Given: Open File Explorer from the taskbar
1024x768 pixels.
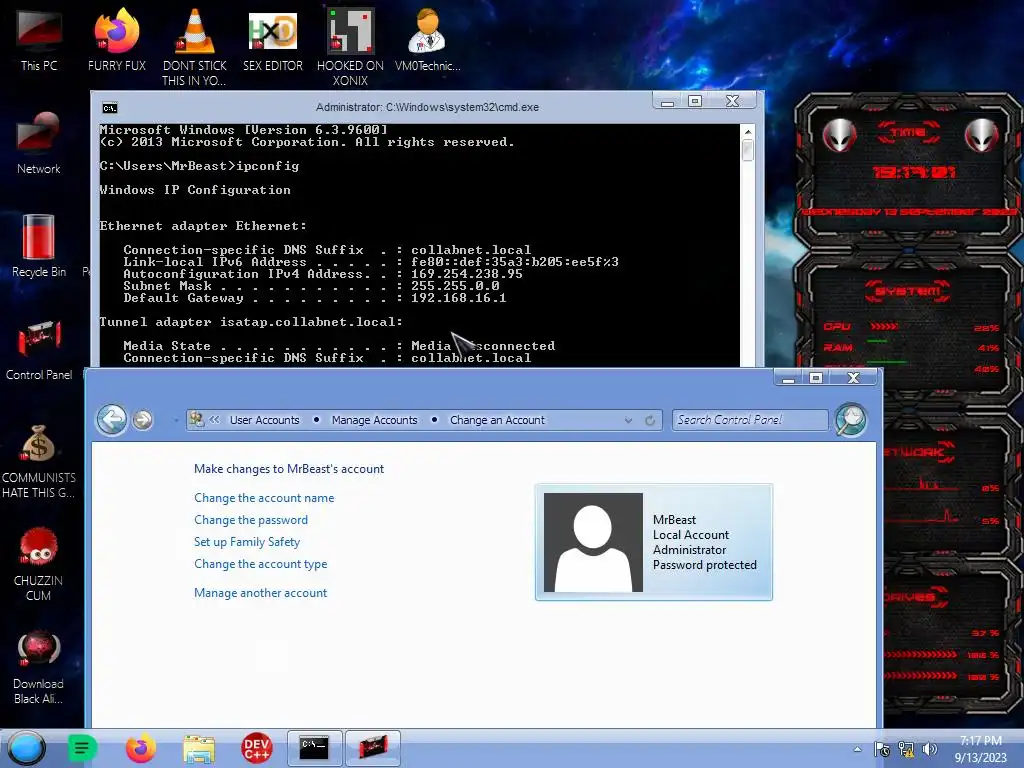Looking at the screenshot, I should point(199,749).
